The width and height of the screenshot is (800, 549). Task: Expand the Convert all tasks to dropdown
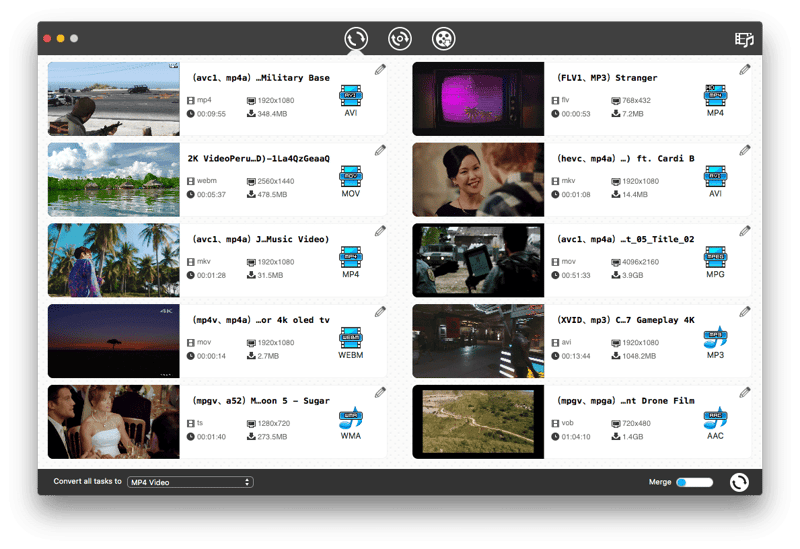tap(190, 482)
